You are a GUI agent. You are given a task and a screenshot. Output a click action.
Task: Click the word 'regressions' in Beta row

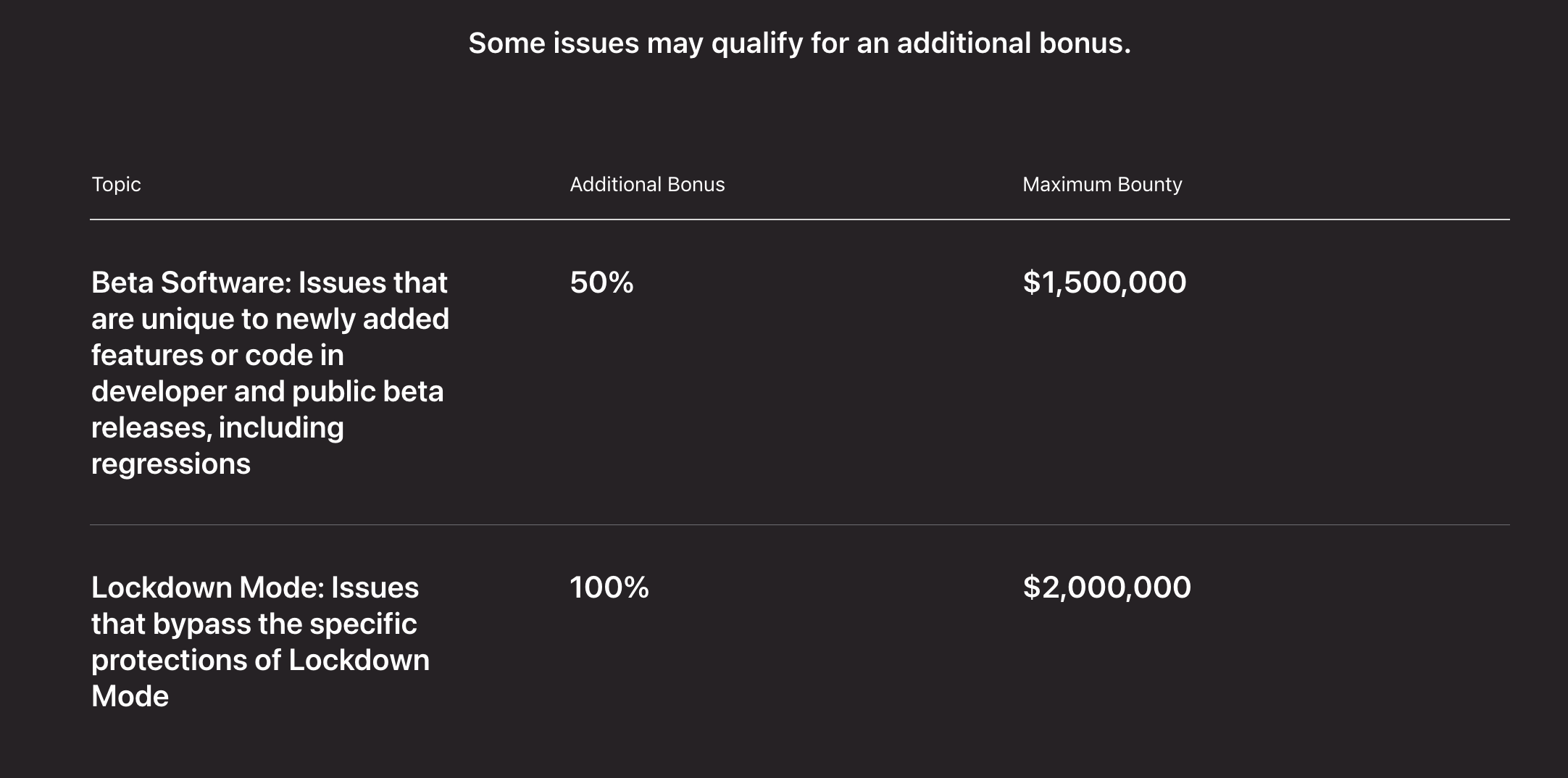(171, 464)
